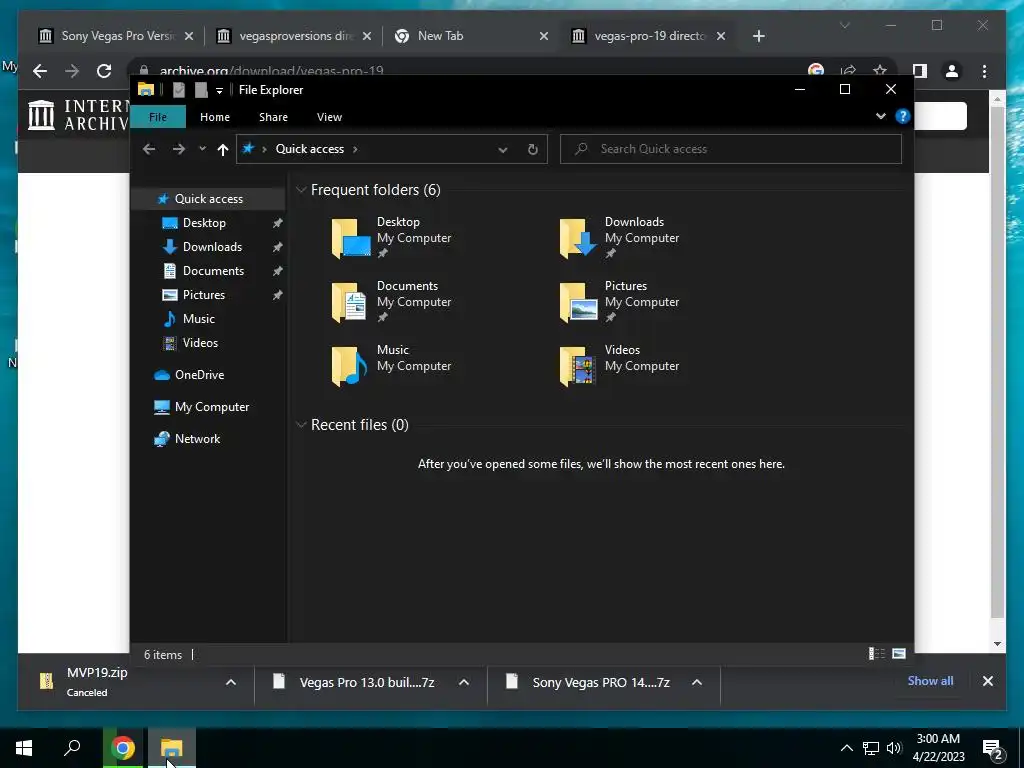This screenshot has height=768, width=1024.
Task: Open the notification center
Action: 993,750
